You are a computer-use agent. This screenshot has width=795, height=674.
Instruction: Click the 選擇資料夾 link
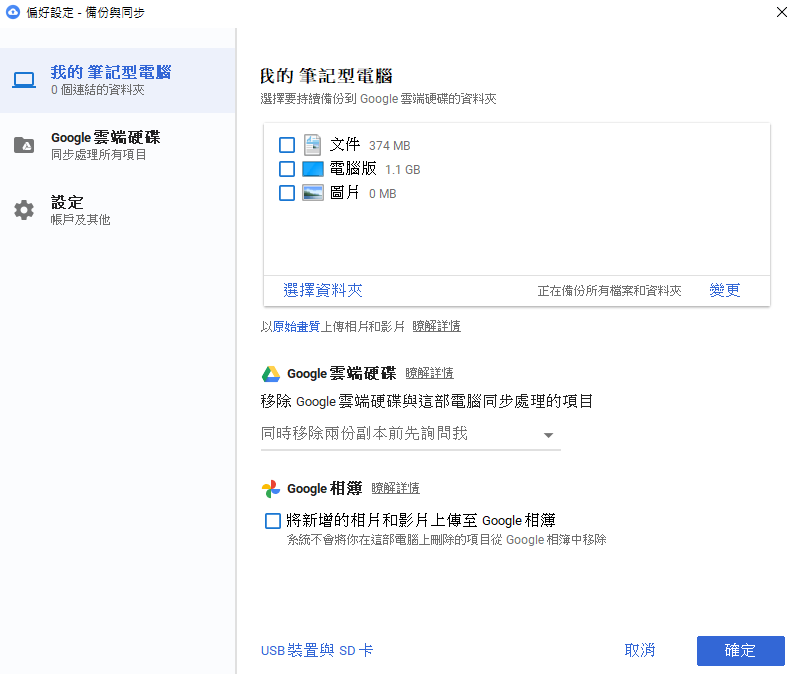[323, 291]
